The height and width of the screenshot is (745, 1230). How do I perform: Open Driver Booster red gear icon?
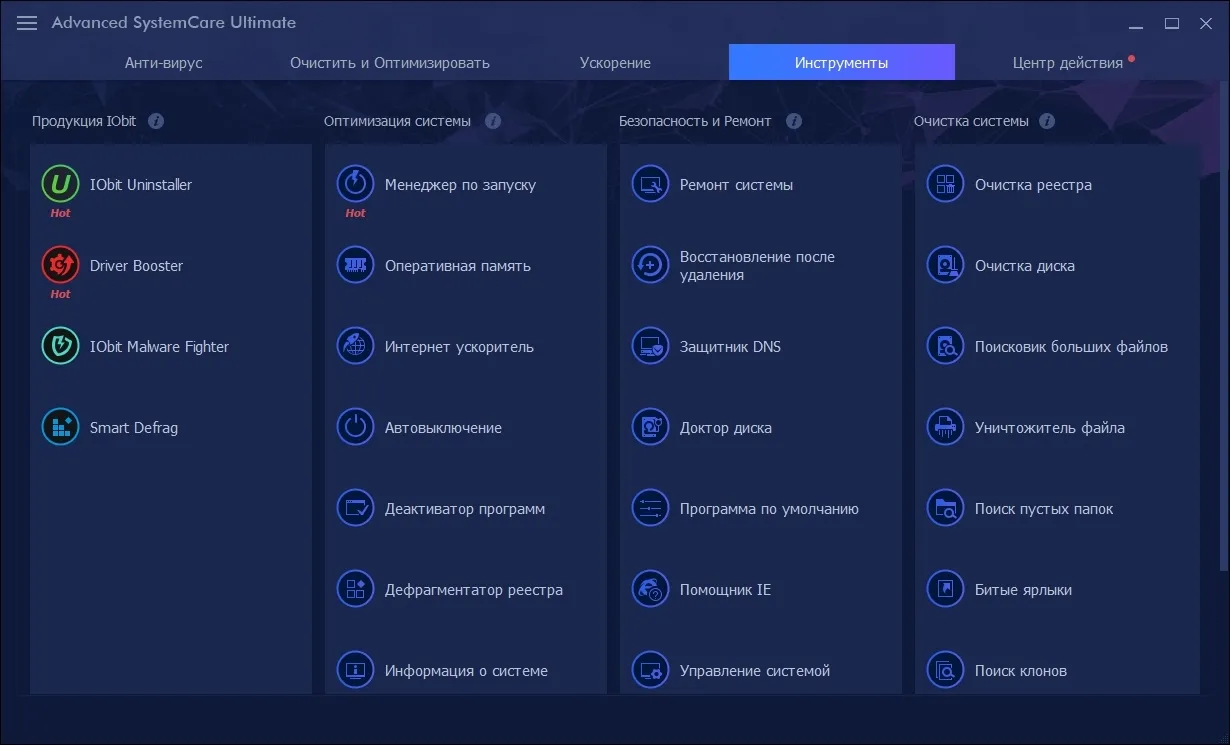tap(60, 265)
